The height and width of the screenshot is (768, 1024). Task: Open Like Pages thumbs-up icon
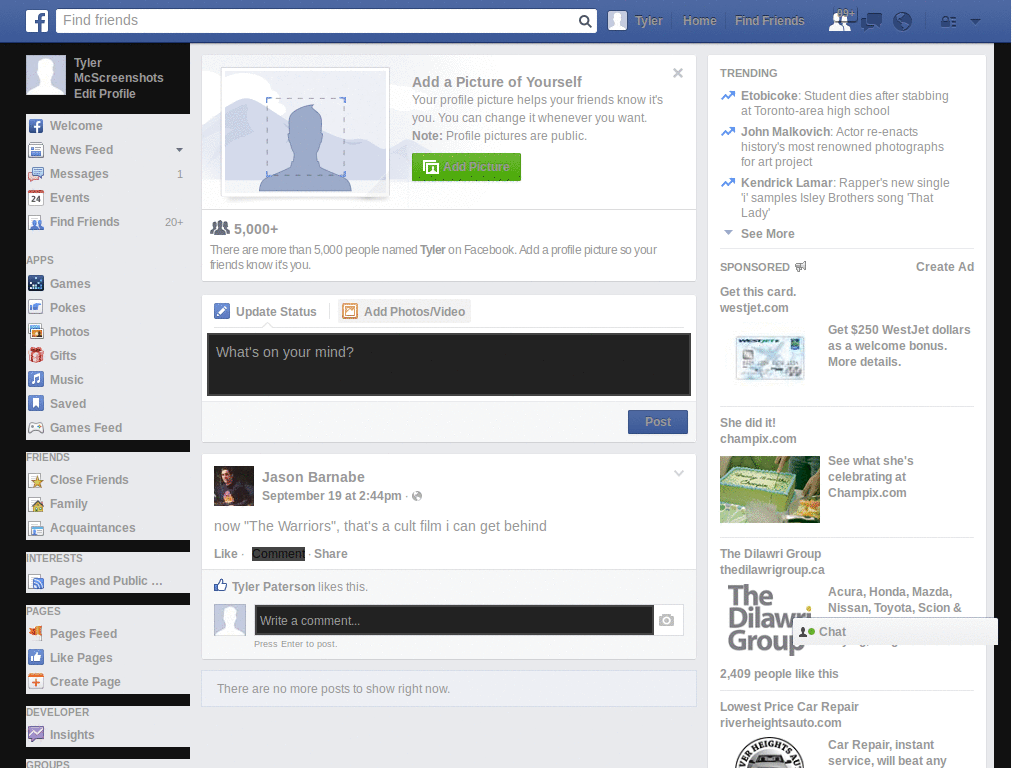36,658
